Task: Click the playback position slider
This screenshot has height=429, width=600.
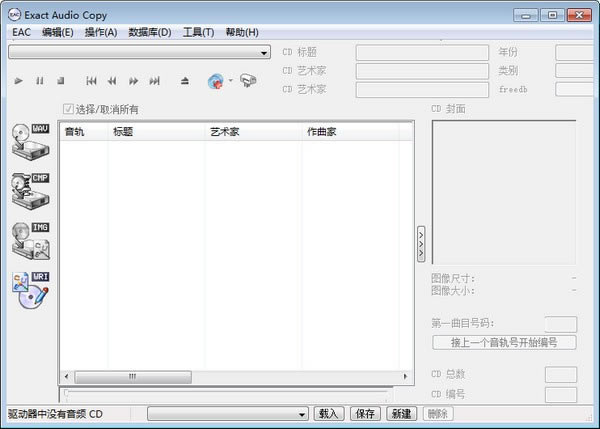Action: 225,394
